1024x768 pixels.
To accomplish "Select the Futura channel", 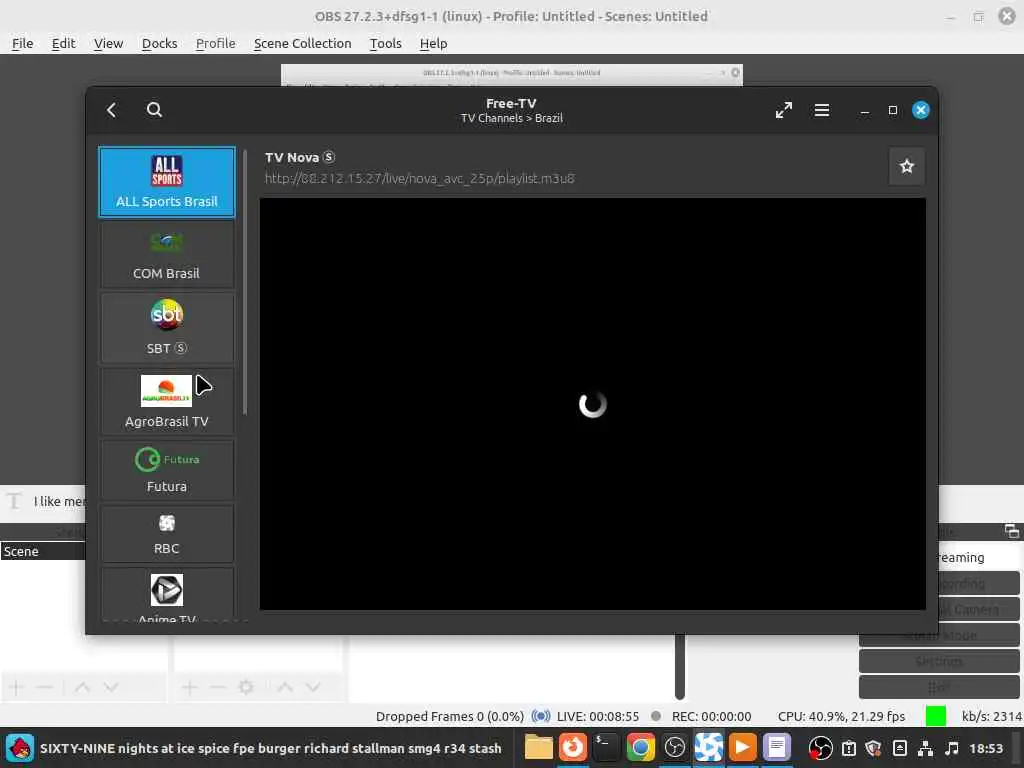I will (x=167, y=470).
